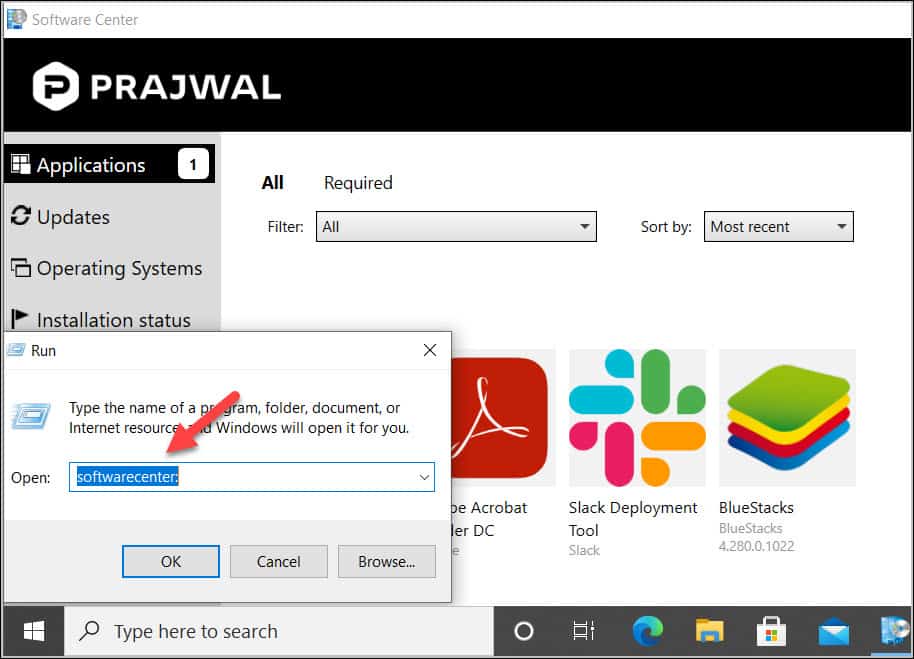Open the Applications section in Software Center
Screen dimensions: 914x659
[x=110, y=164]
